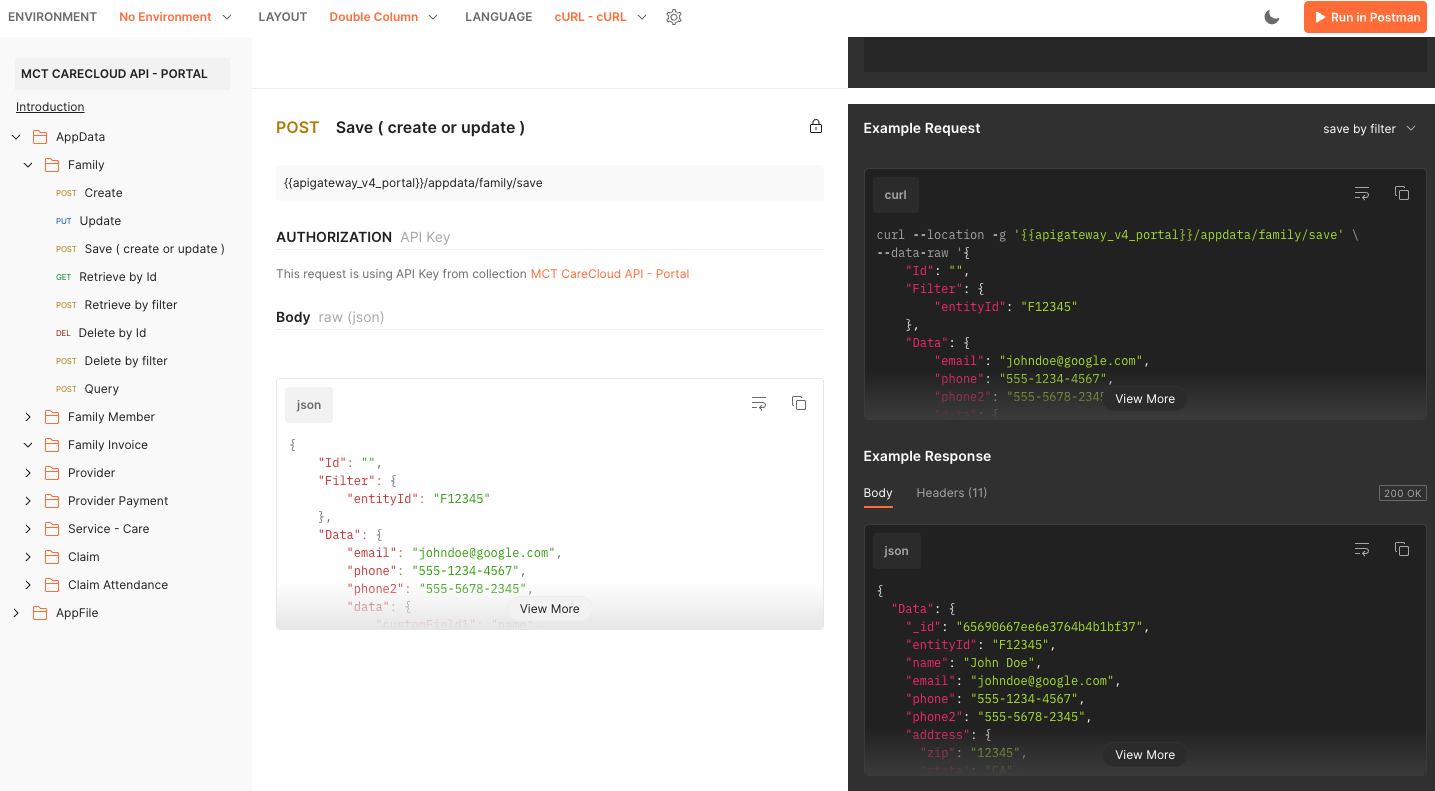Switch to the Headers (11) tab
1435x791 pixels.
[x=951, y=492]
